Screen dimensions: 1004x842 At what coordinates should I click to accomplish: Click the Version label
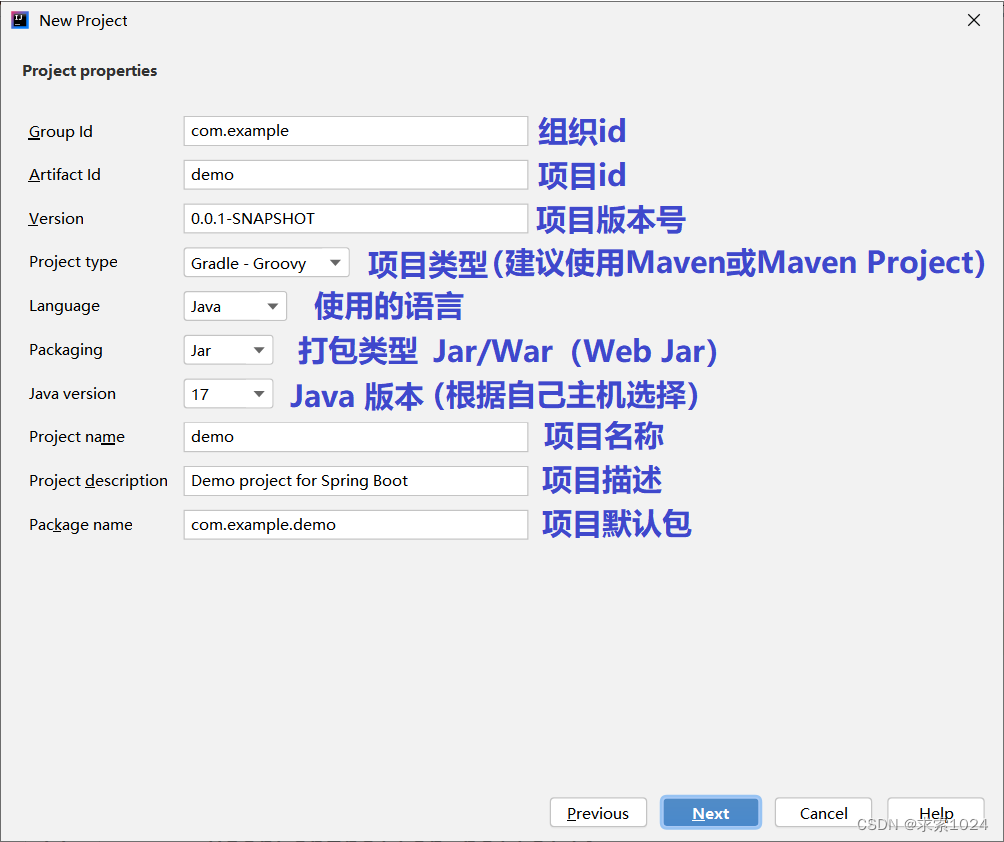[56, 219]
